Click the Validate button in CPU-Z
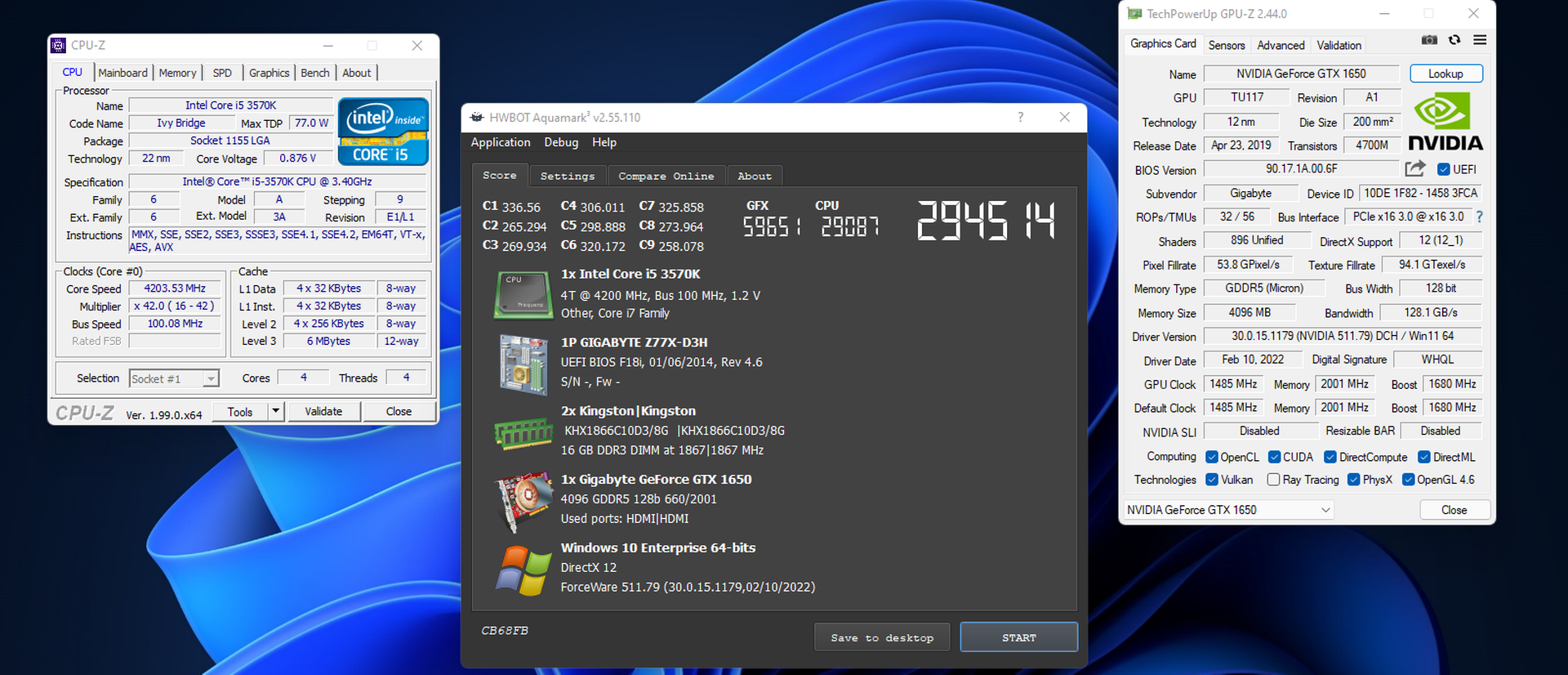Viewport: 1568px width, 675px height. coord(323,411)
